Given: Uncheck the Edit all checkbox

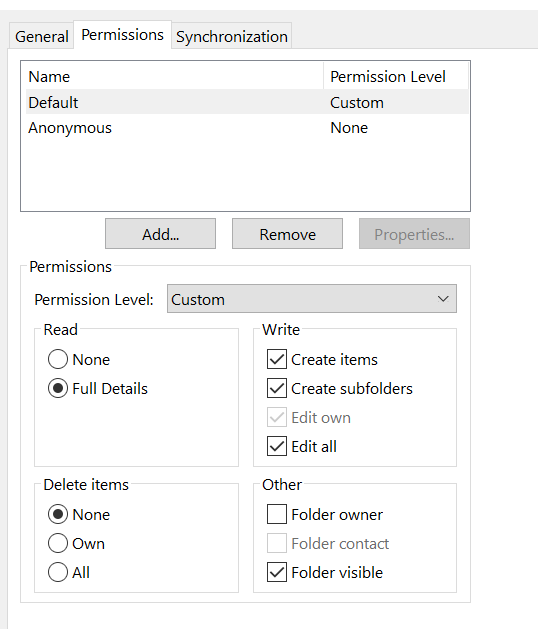Looking at the screenshot, I should [x=277, y=446].
